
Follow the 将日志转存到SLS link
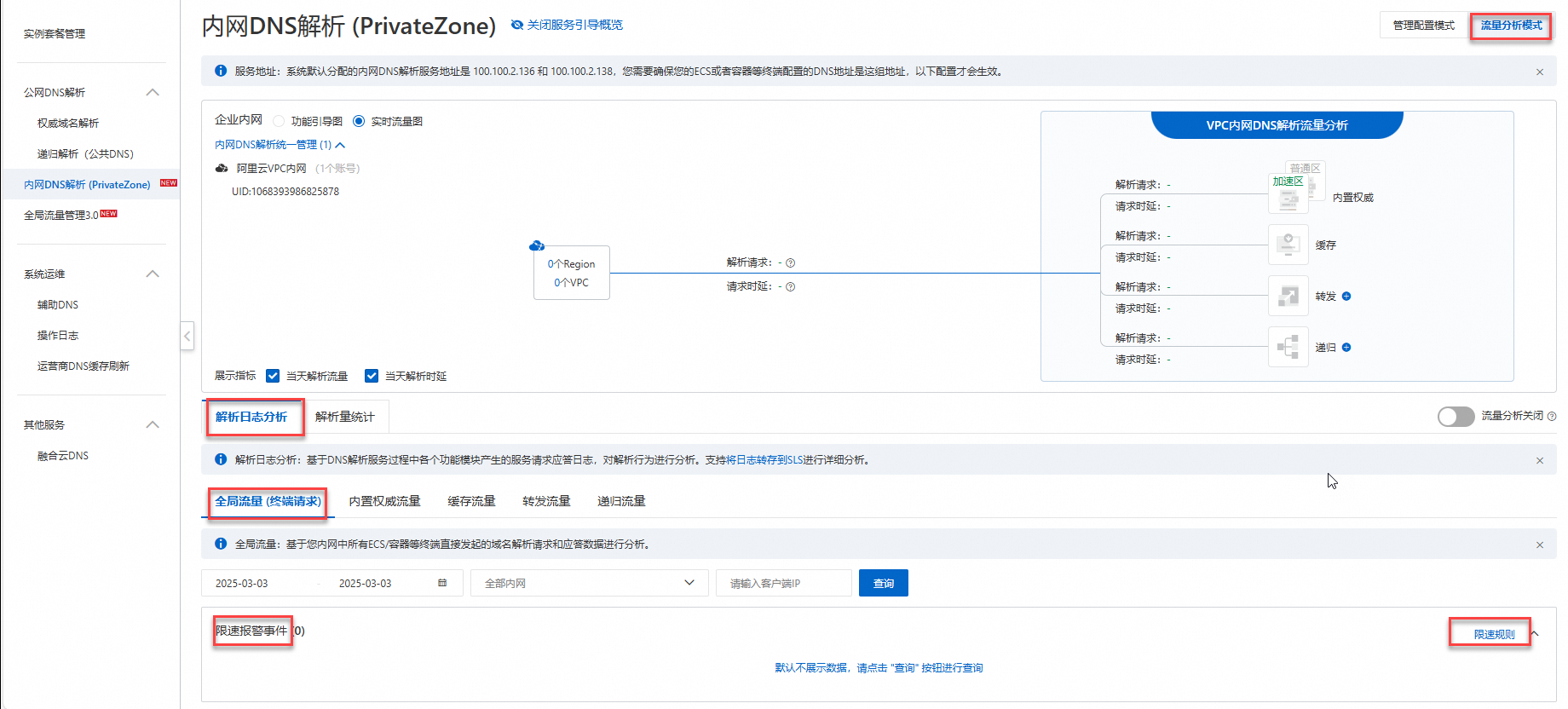(764, 460)
